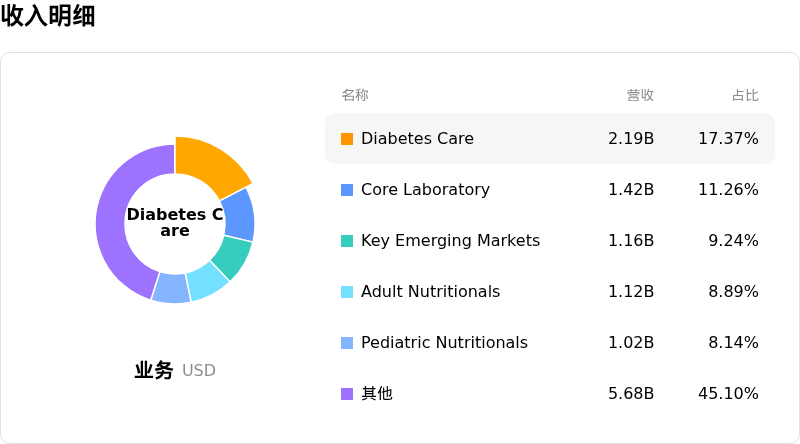
Task: Click the teal Key Emerging Markets swatch
Action: pos(347,241)
